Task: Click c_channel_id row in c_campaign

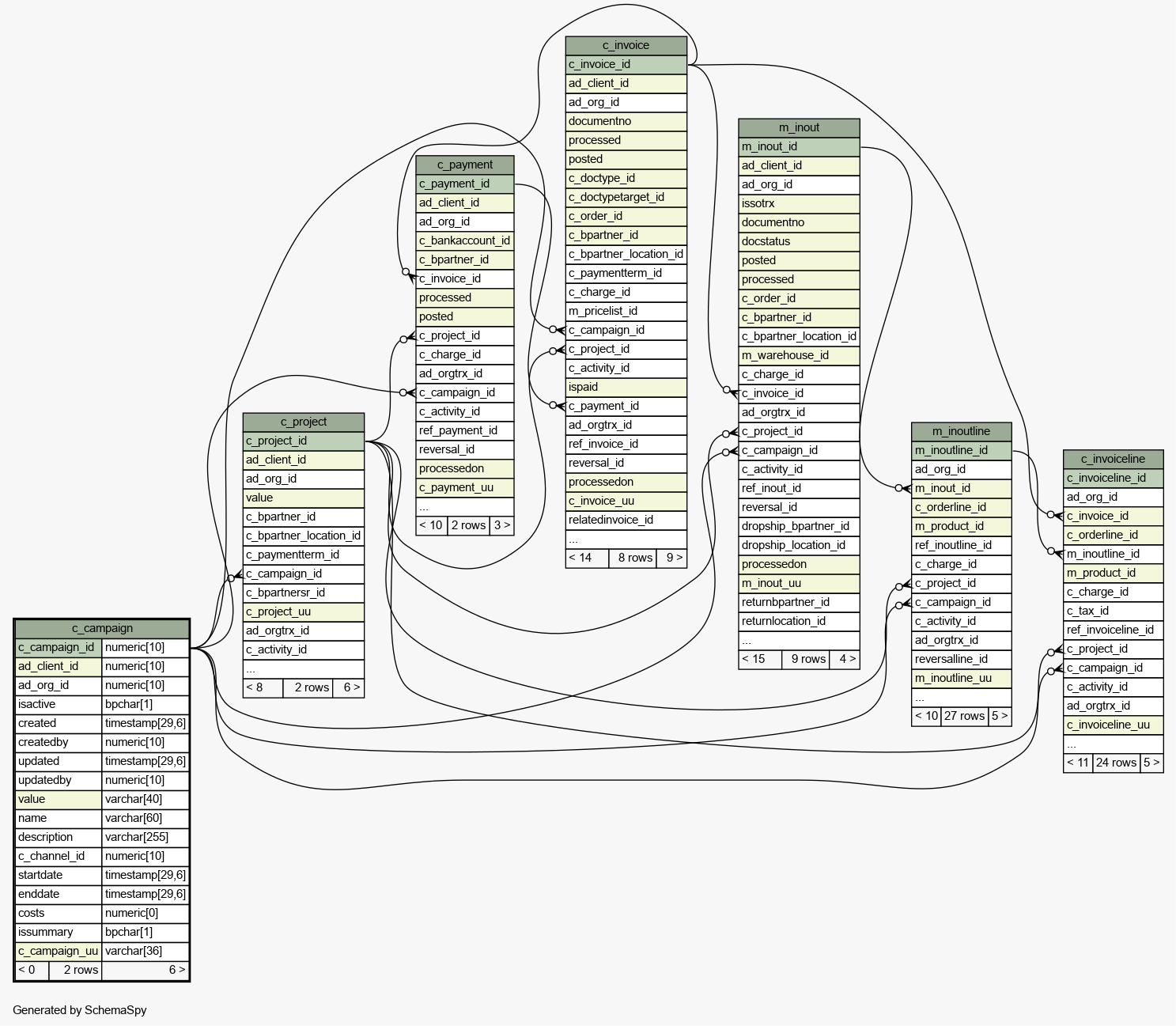Action: (x=102, y=856)
